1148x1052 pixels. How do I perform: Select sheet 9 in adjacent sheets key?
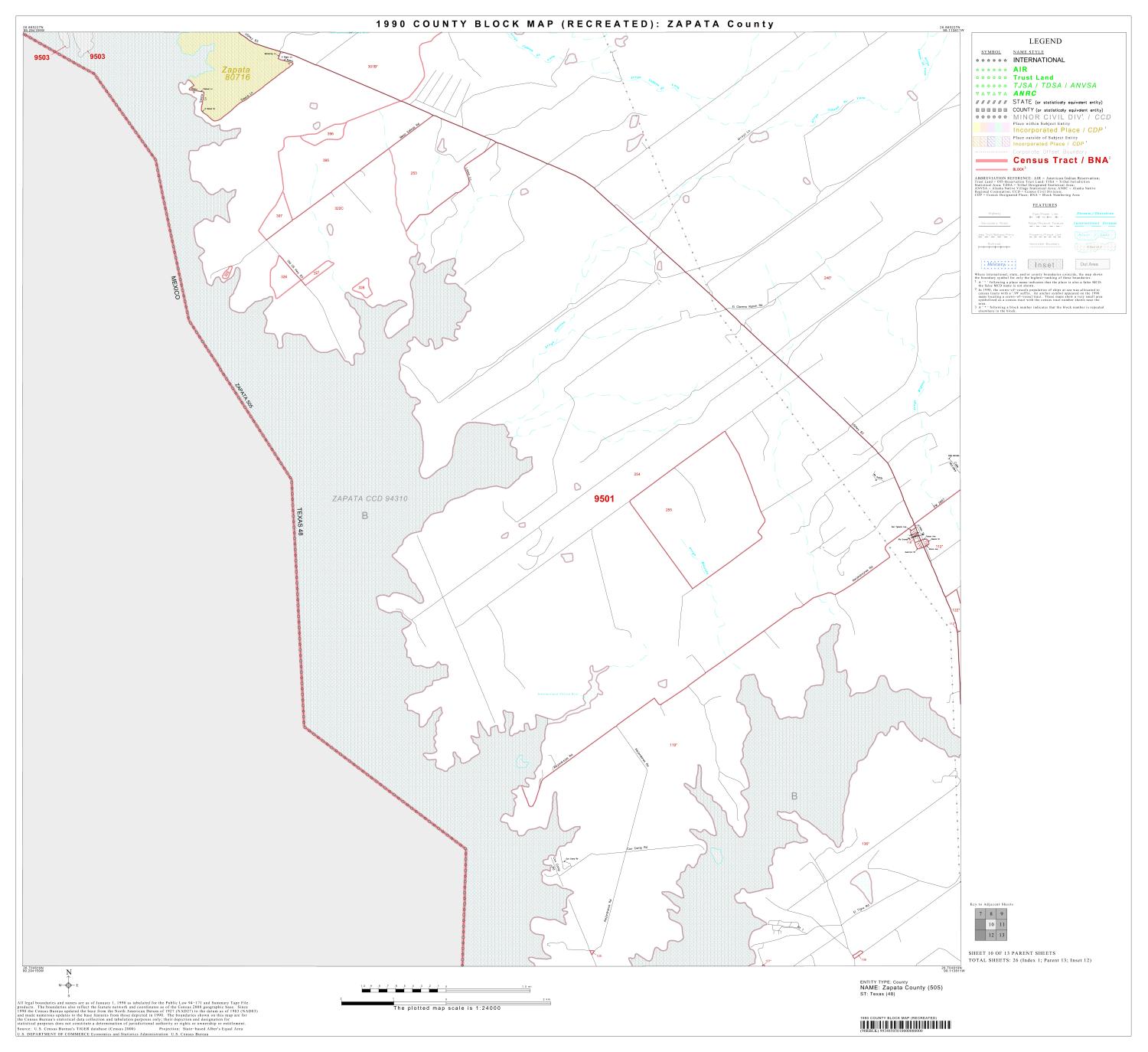[x=1001, y=914]
